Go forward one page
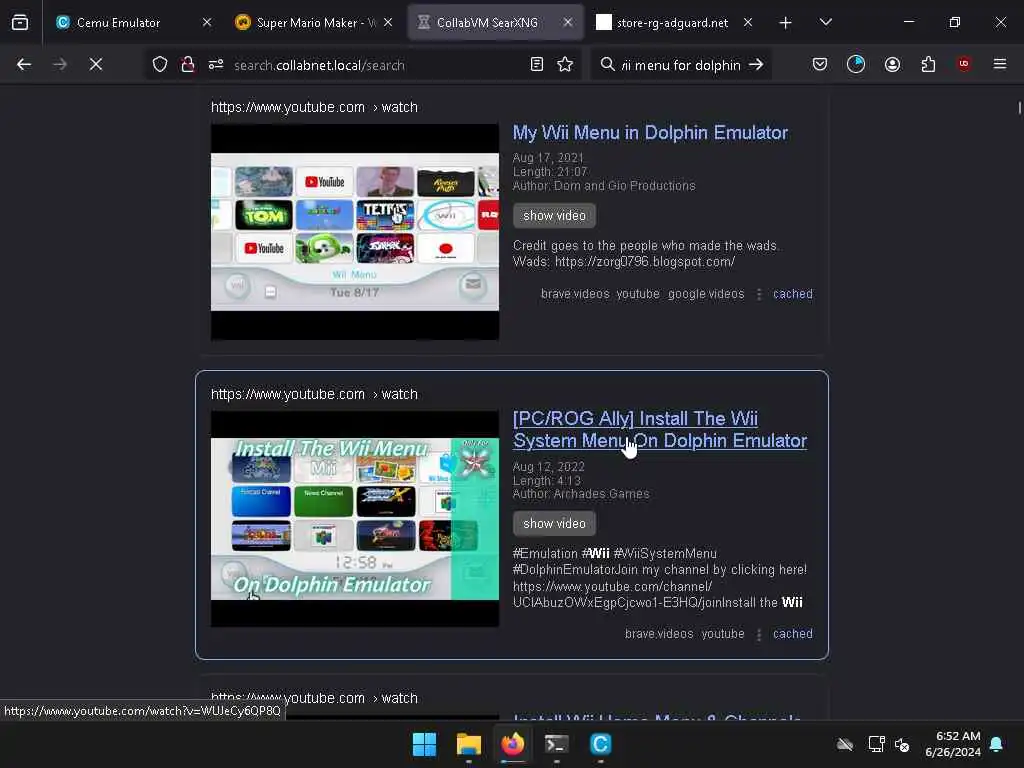Screen dimensions: 1024x768 (59, 64)
